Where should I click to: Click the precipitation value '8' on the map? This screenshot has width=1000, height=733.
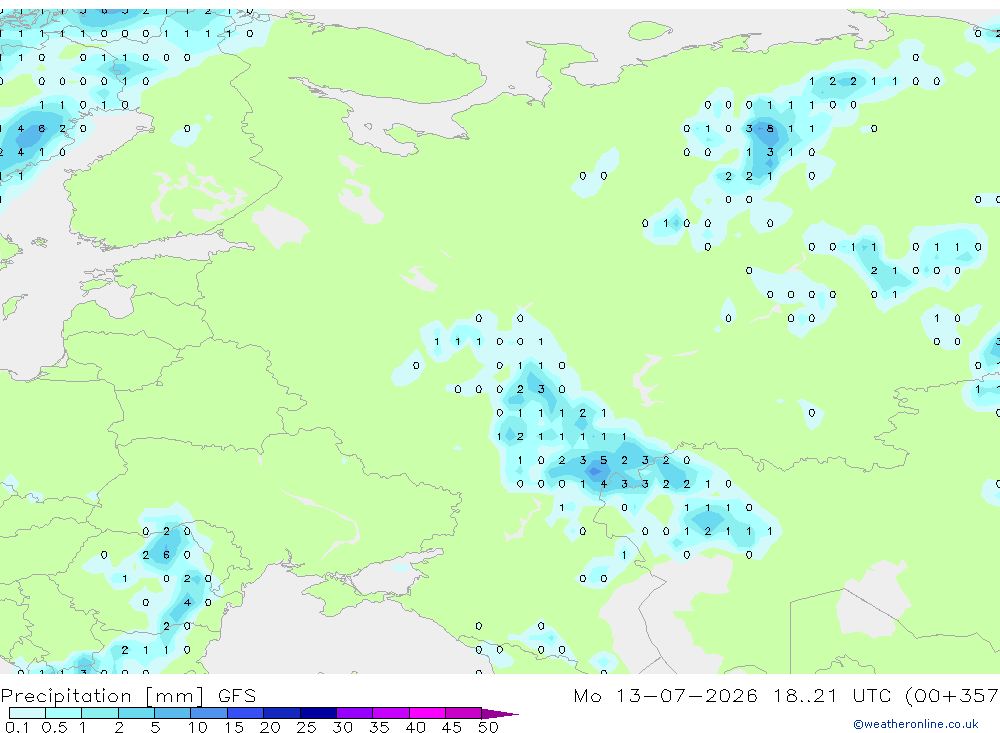click(770, 129)
